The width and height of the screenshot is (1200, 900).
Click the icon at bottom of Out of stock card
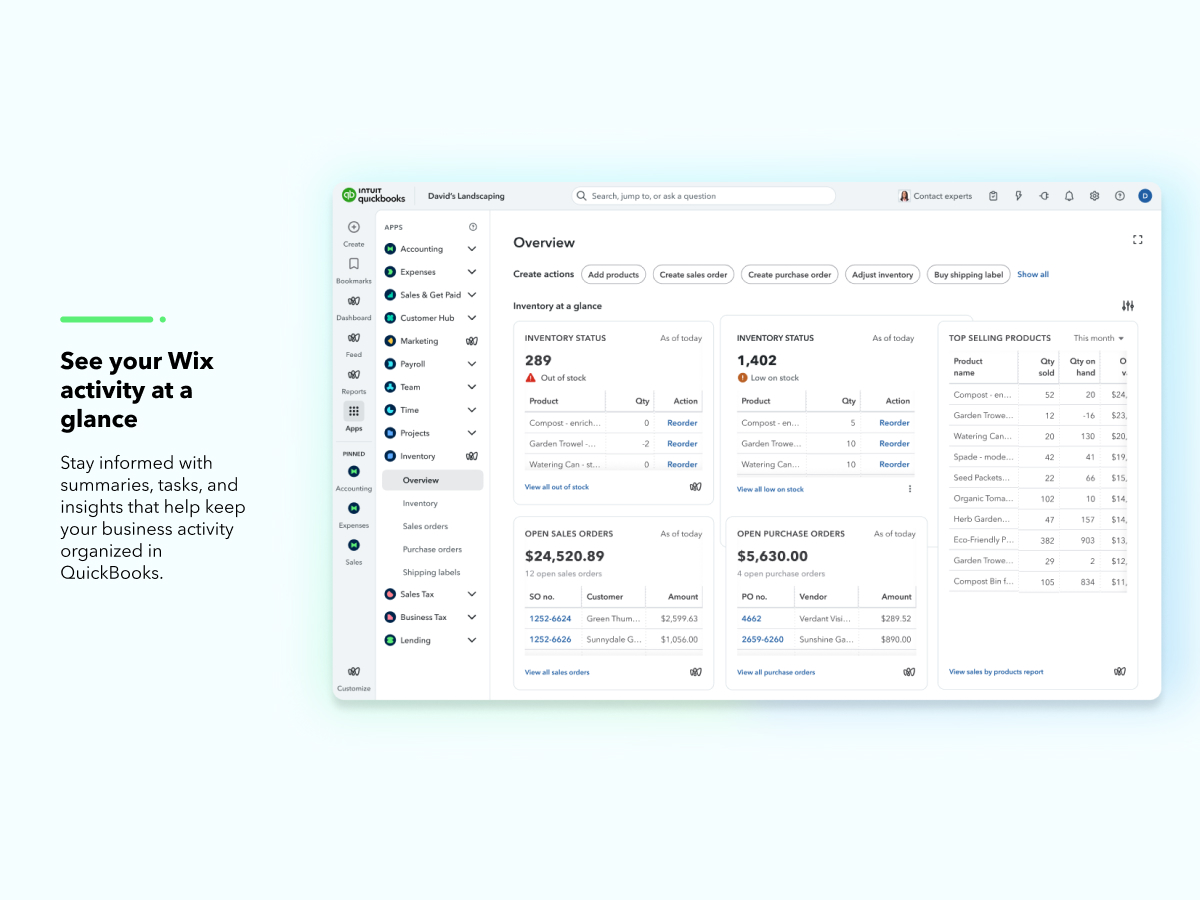tap(695, 487)
